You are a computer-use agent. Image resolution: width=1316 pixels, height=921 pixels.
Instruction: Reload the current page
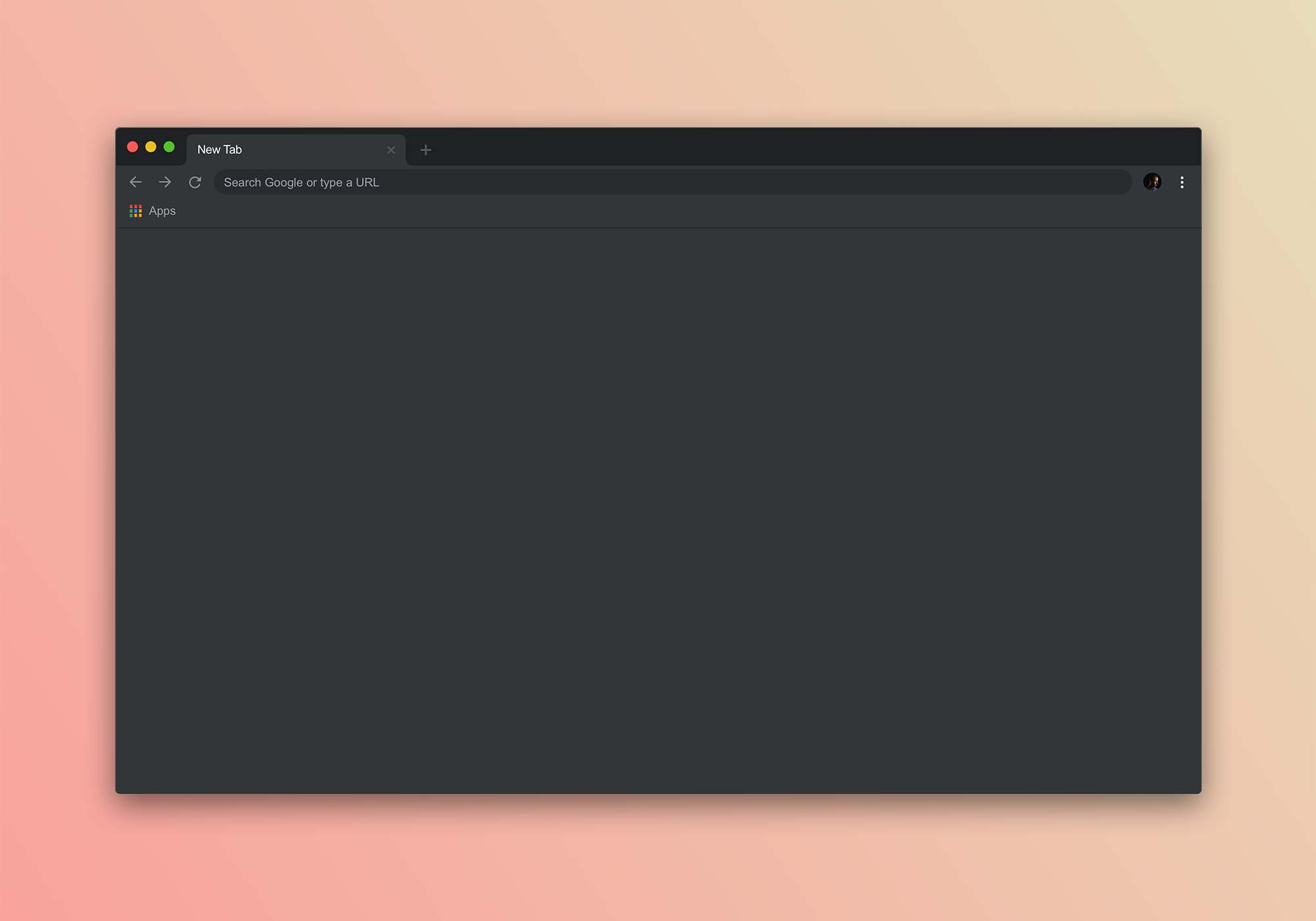point(195,182)
